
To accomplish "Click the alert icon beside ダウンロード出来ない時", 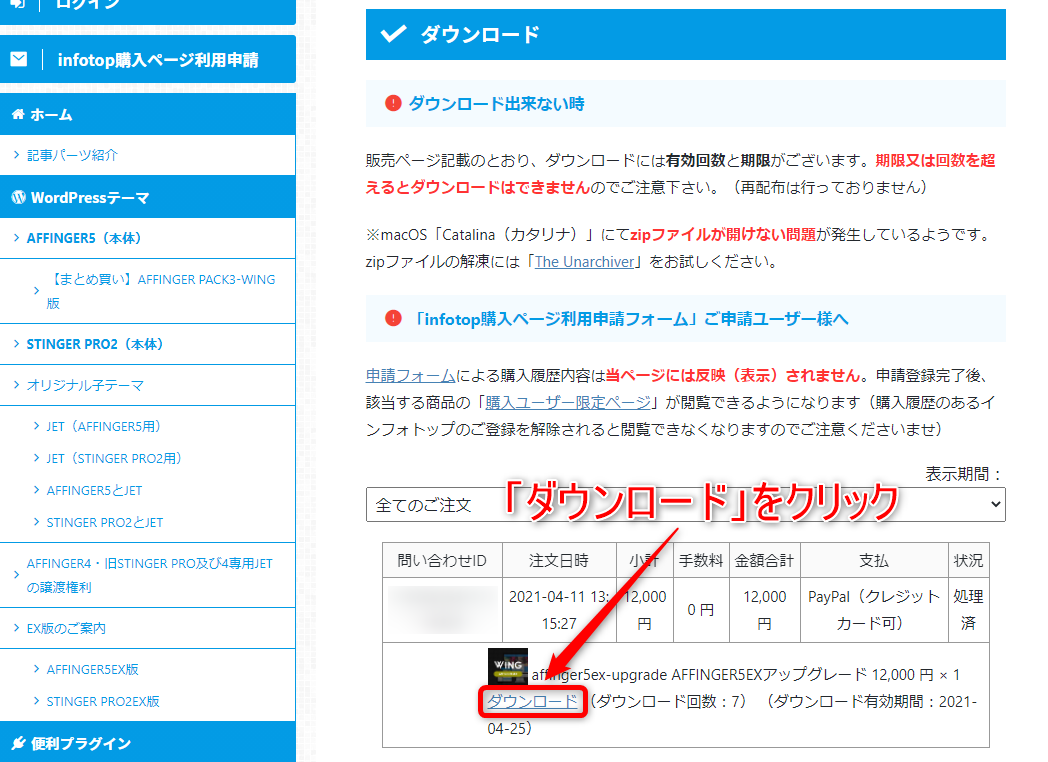I will tap(393, 103).
